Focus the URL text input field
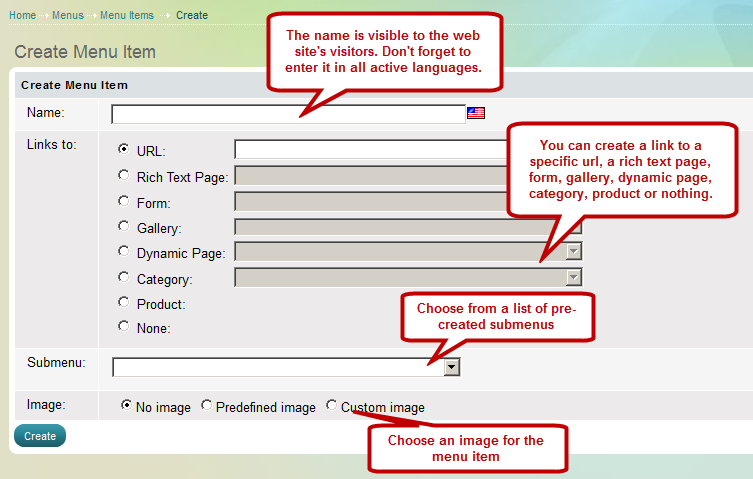This screenshot has width=753, height=479. 370,150
